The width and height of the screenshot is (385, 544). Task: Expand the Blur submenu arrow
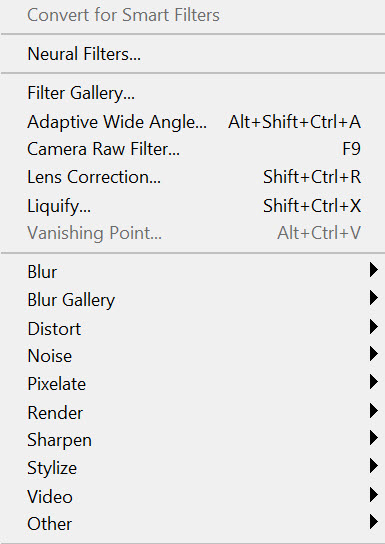click(x=374, y=270)
